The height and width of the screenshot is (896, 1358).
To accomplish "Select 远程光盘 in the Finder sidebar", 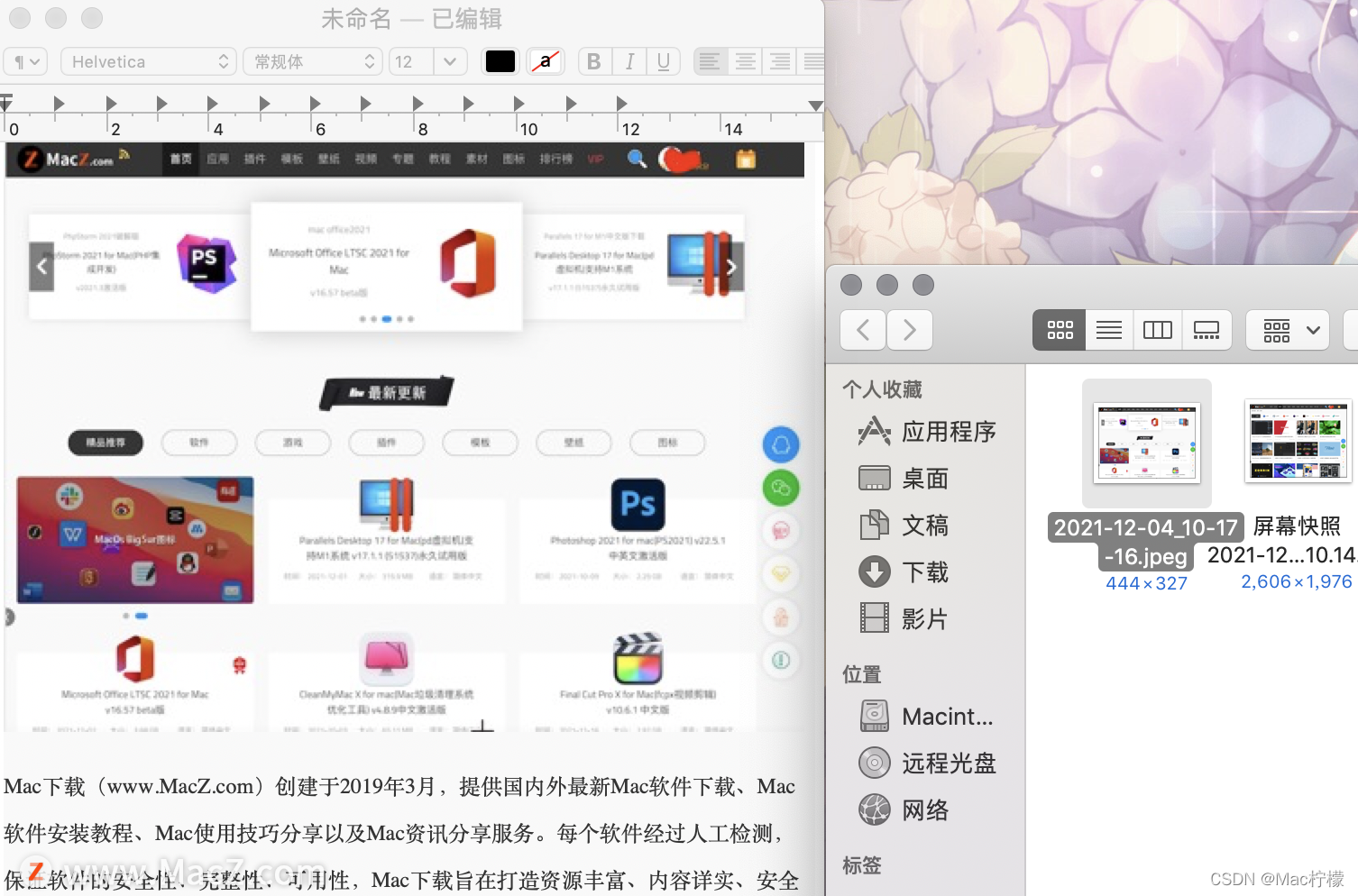I will coord(927,763).
